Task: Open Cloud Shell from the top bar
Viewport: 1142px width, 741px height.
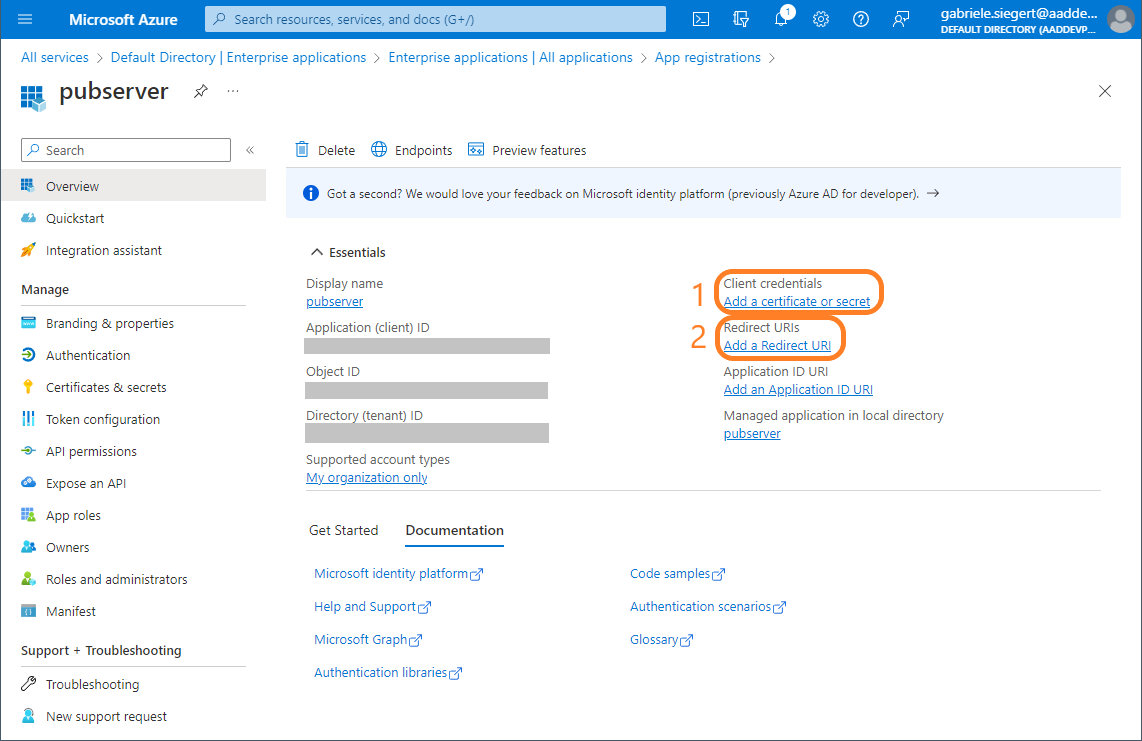Action: coord(702,19)
